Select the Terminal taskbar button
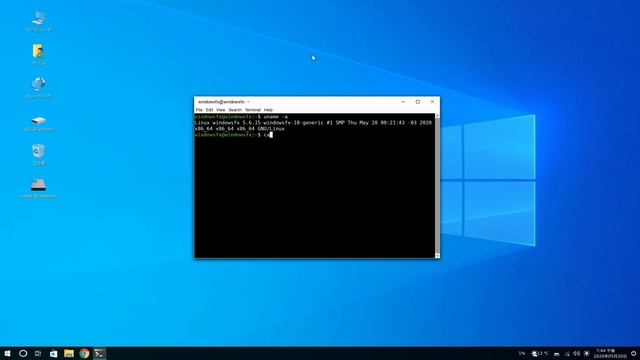The width and height of the screenshot is (640, 360). [x=100, y=353]
